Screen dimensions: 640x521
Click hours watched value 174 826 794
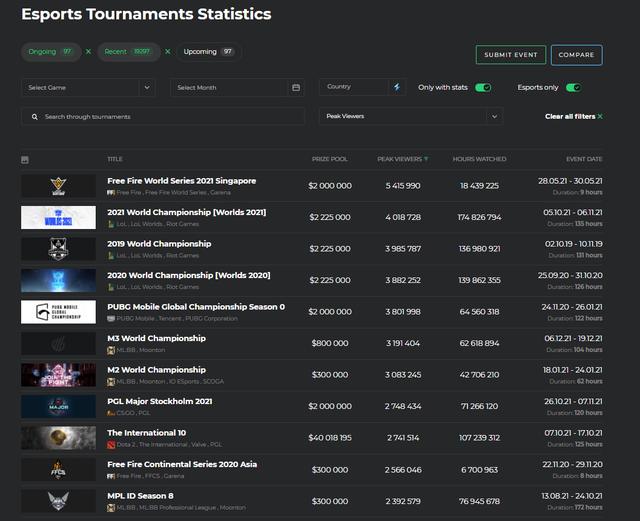pyautogui.click(x=479, y=217)
